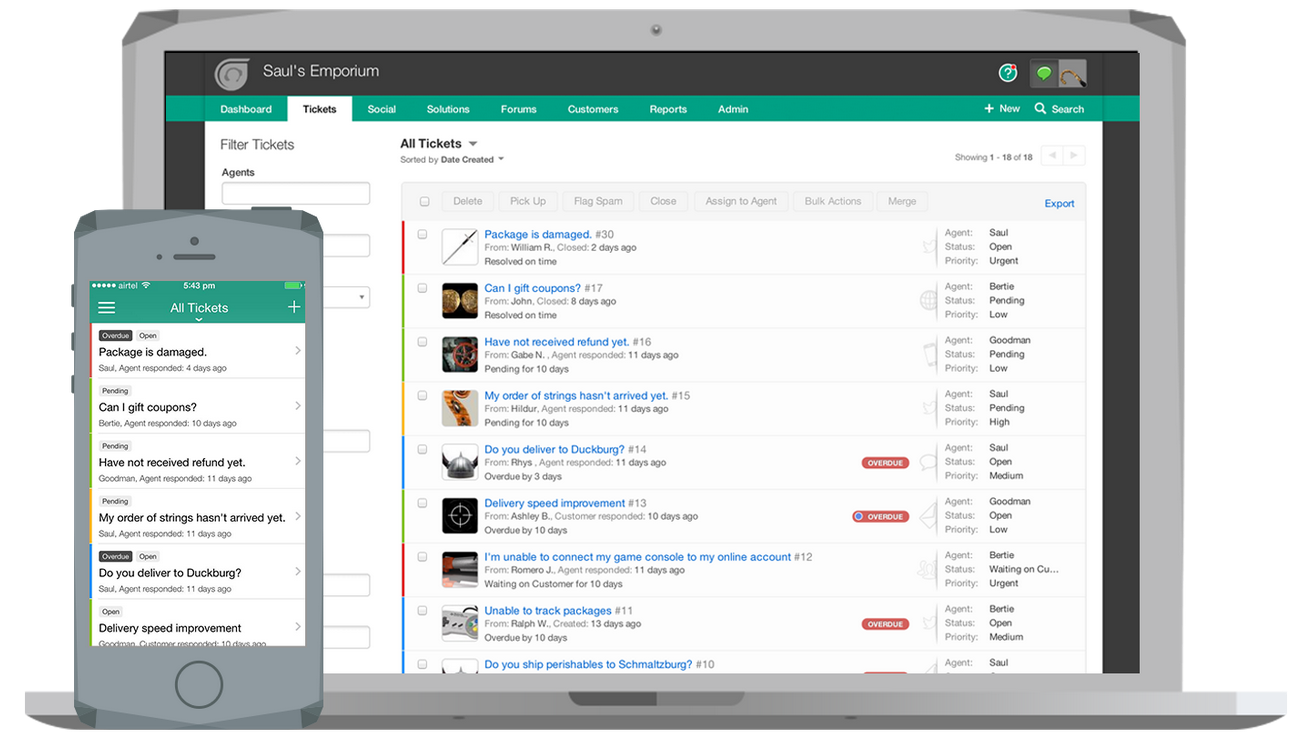Open the Assign to Agent dropdown
1302x732 pixels.
pyautogui.click(x=741, y=201)
